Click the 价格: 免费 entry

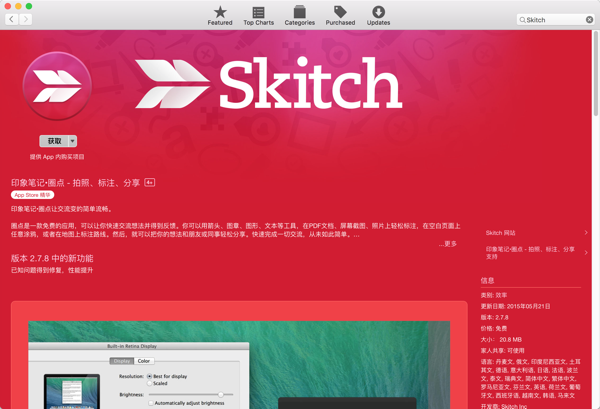(494, 329)
